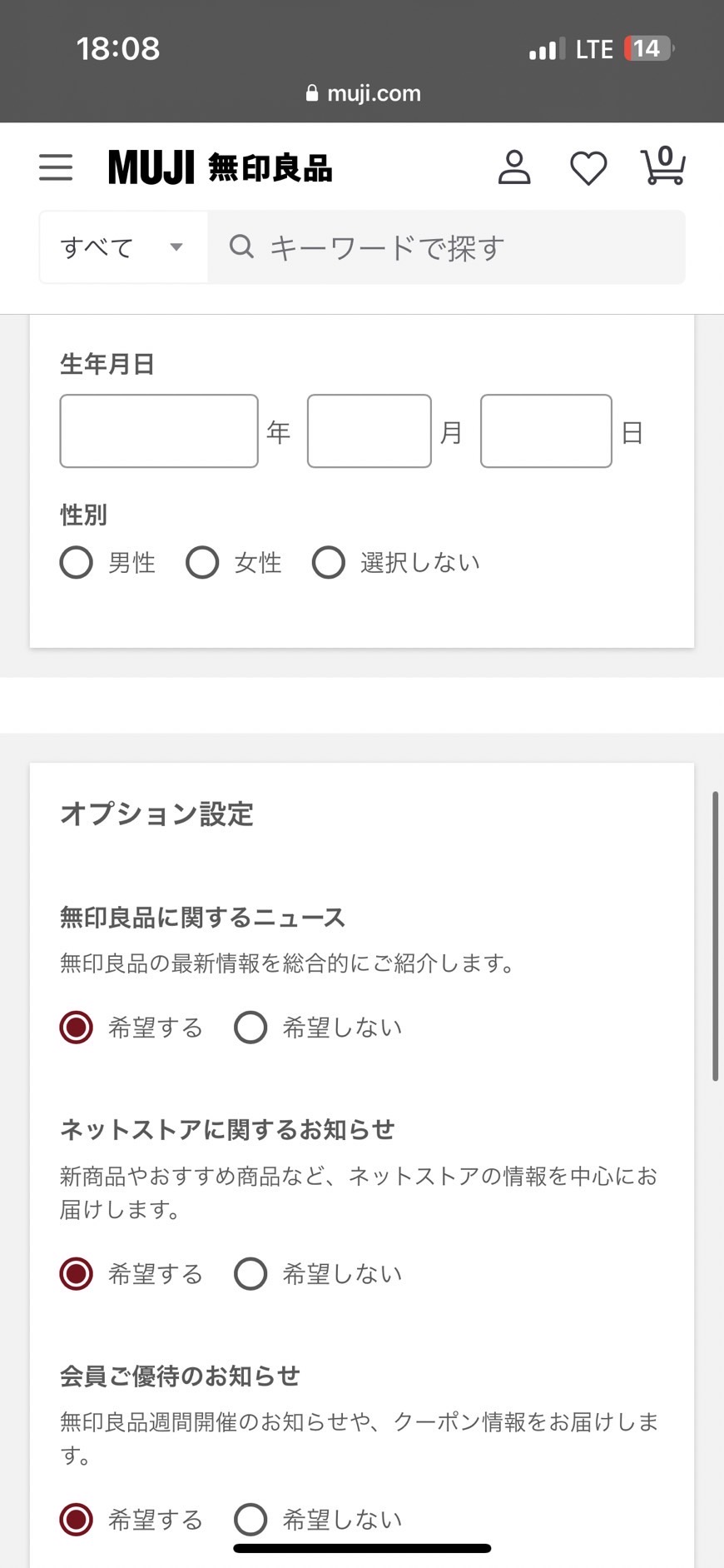The height and width of the screenshot is (1568, 724).
Task: Select 女性 gender option
Action: [202, 562]
